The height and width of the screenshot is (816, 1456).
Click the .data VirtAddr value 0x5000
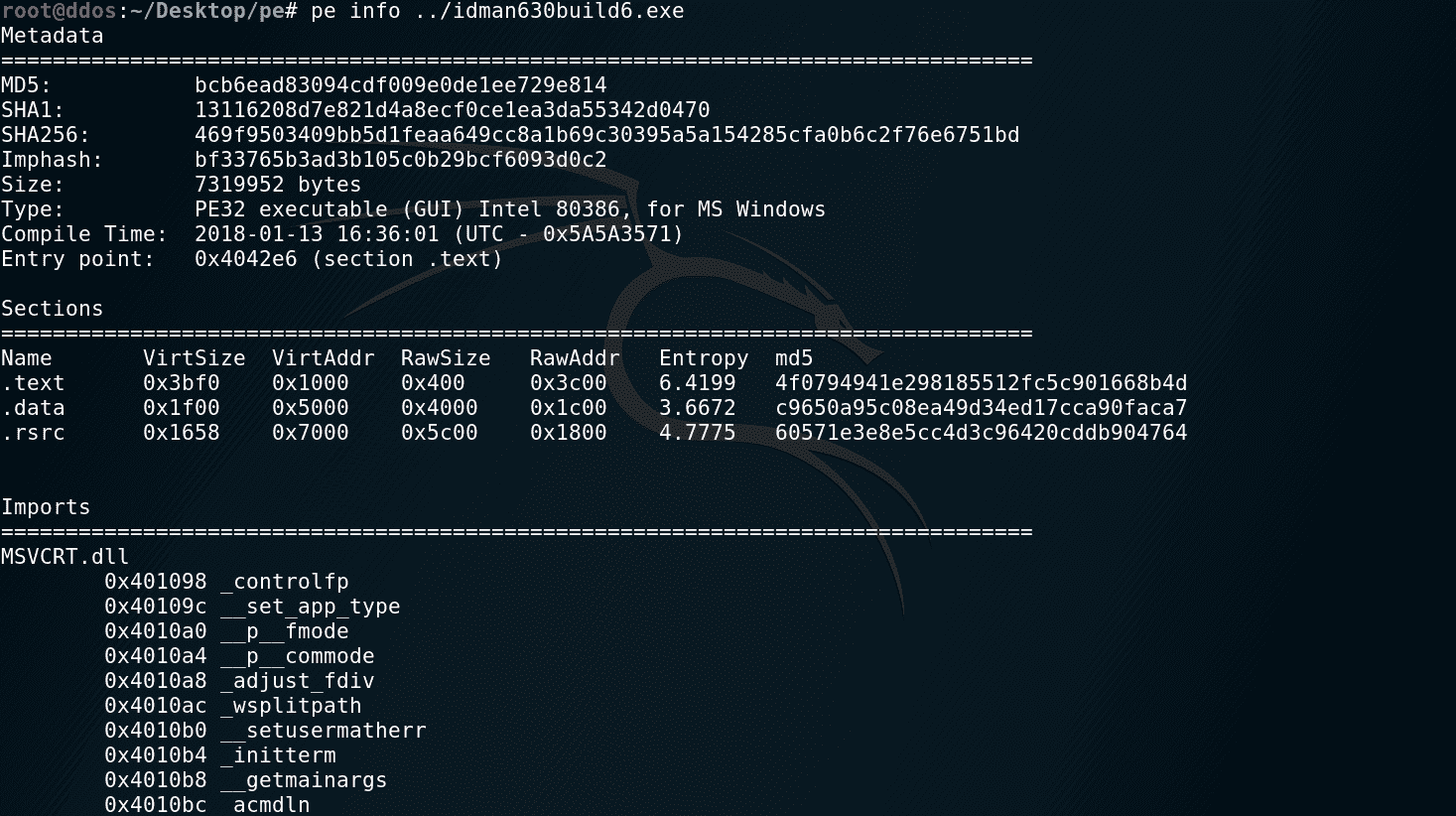tap(311, 408)
